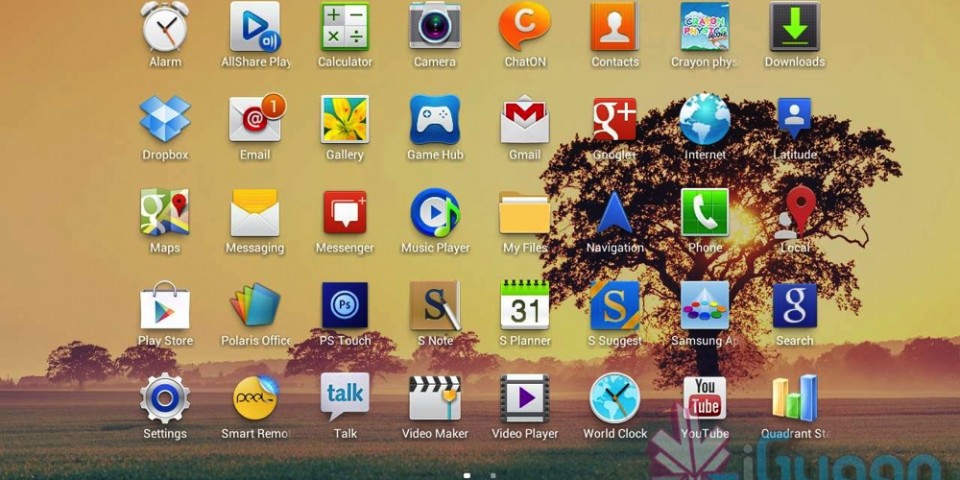
Task: Open Email with one unread notification
Action: [255, 120]
